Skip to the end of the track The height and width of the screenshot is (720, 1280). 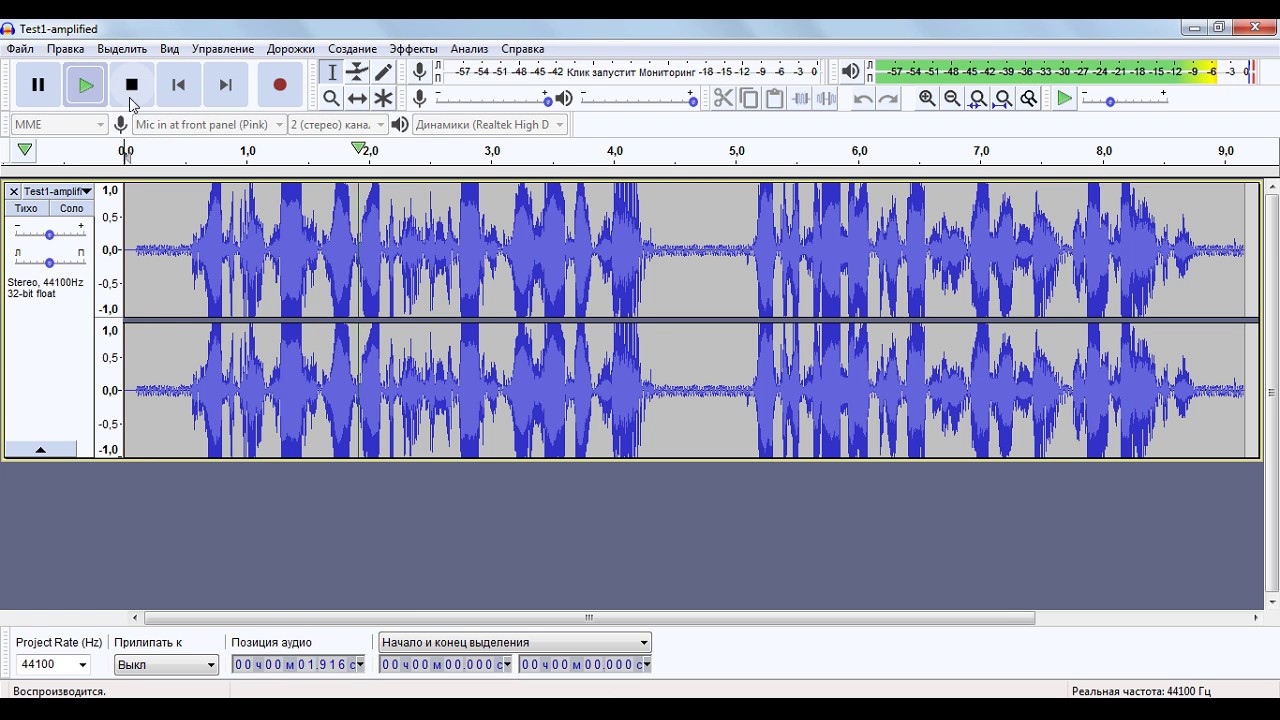click(226, 85)
